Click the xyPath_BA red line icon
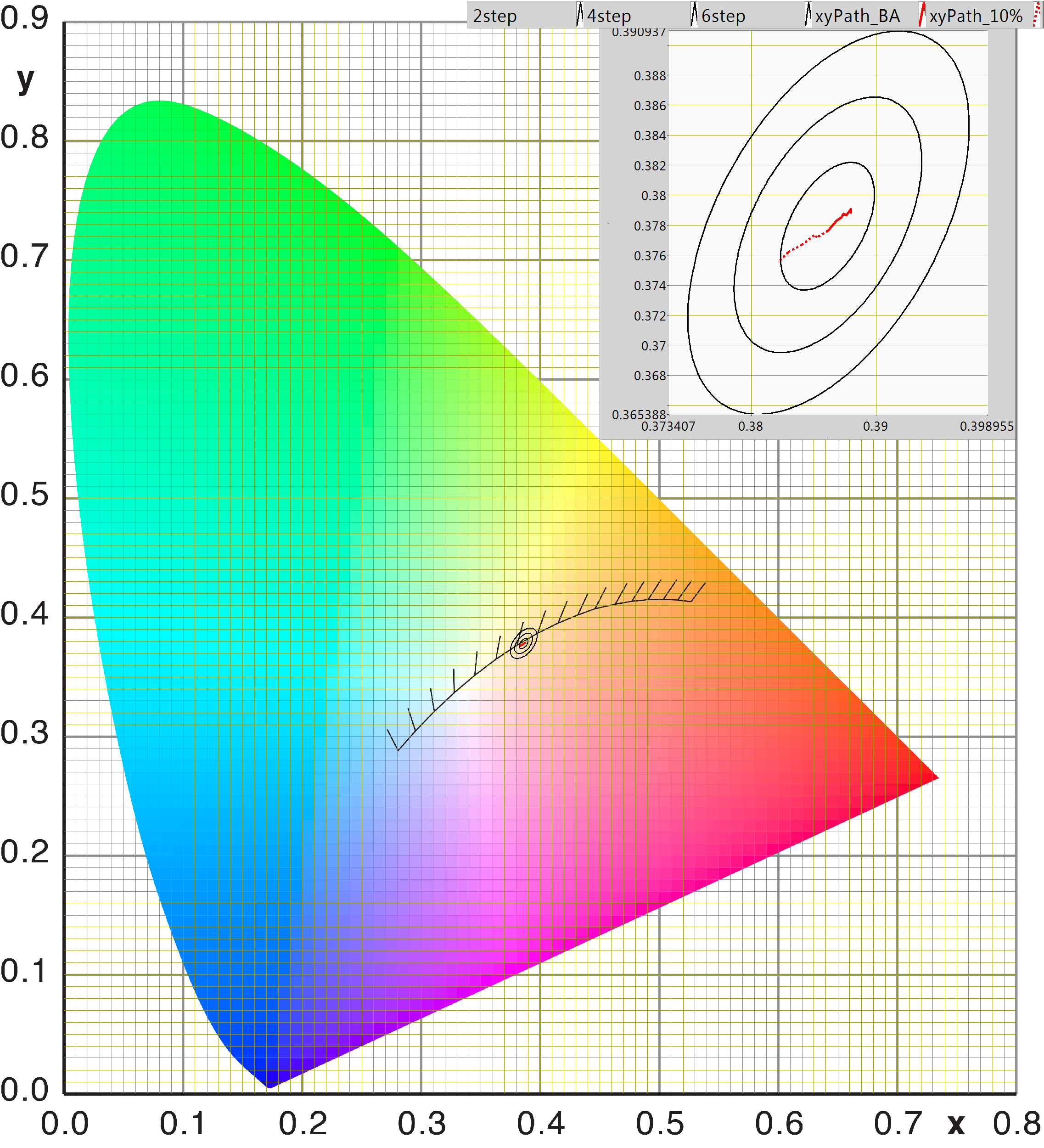1044x1148 pixels. click(922, 15)
